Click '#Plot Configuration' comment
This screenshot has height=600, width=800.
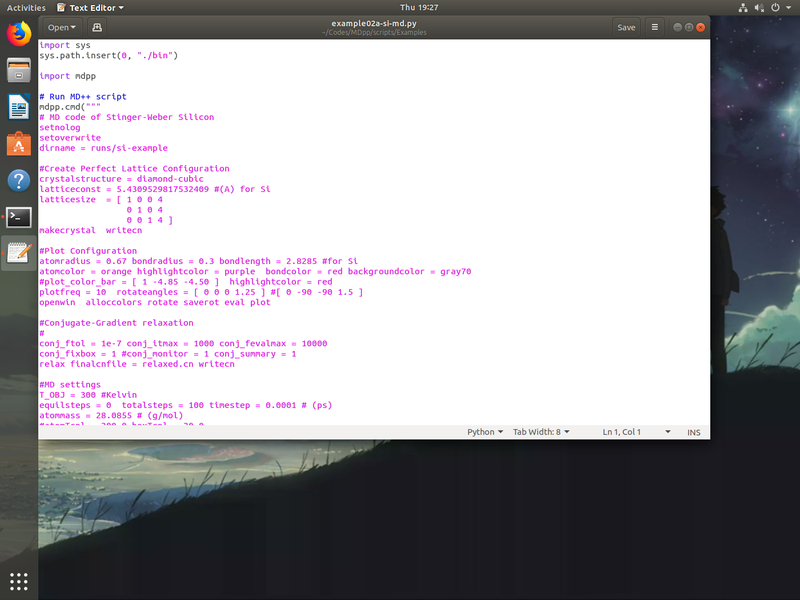point(88,251)
